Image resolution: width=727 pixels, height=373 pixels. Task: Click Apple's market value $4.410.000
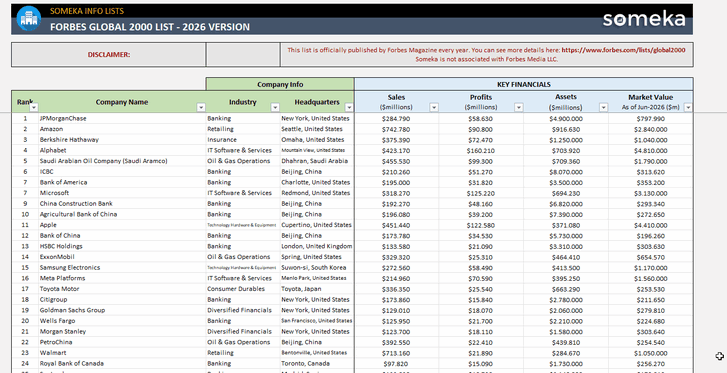click(651, 225)
